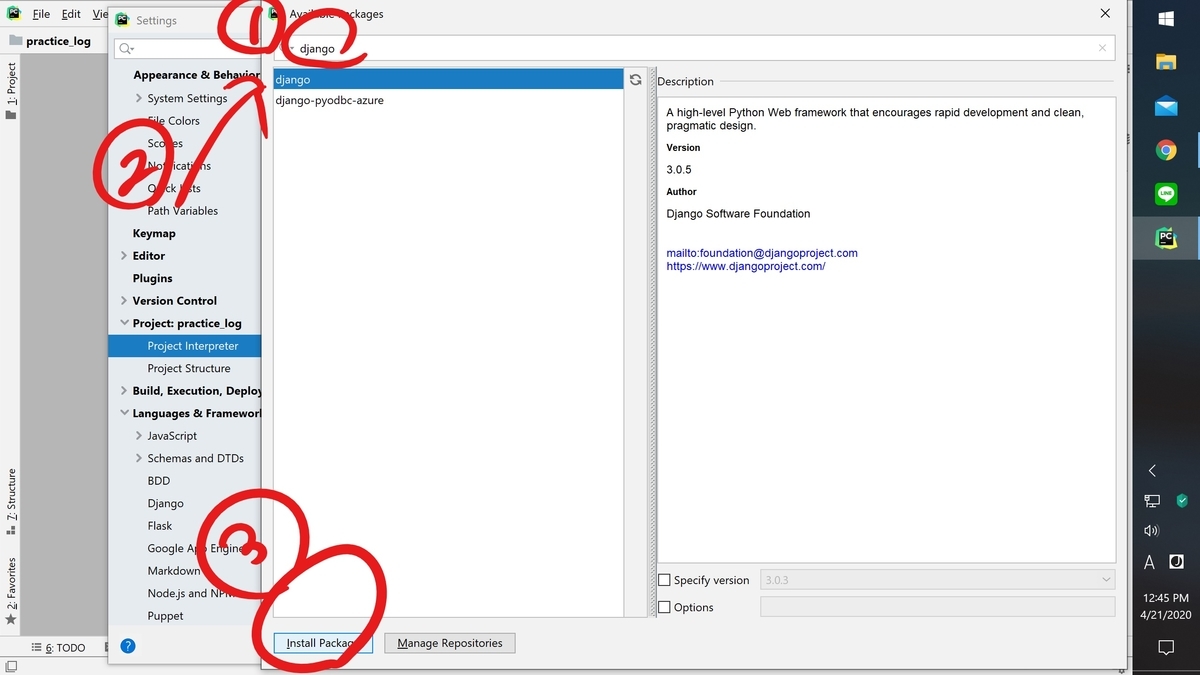The image size is (1200, 675).
Task: Clear the django search field
Action: [1102, 48]
